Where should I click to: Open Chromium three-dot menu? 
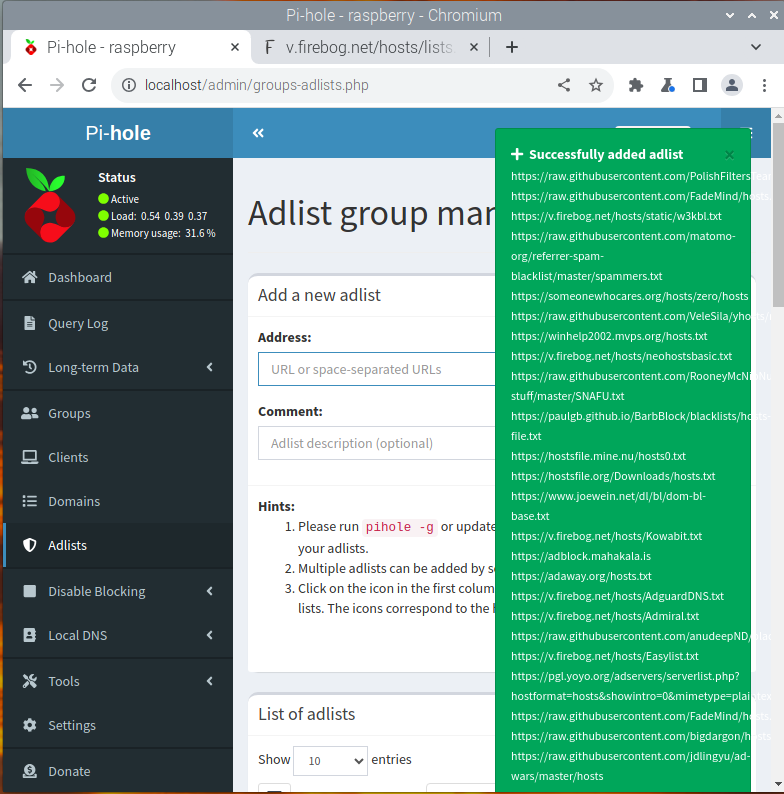(x=764, y=85)
